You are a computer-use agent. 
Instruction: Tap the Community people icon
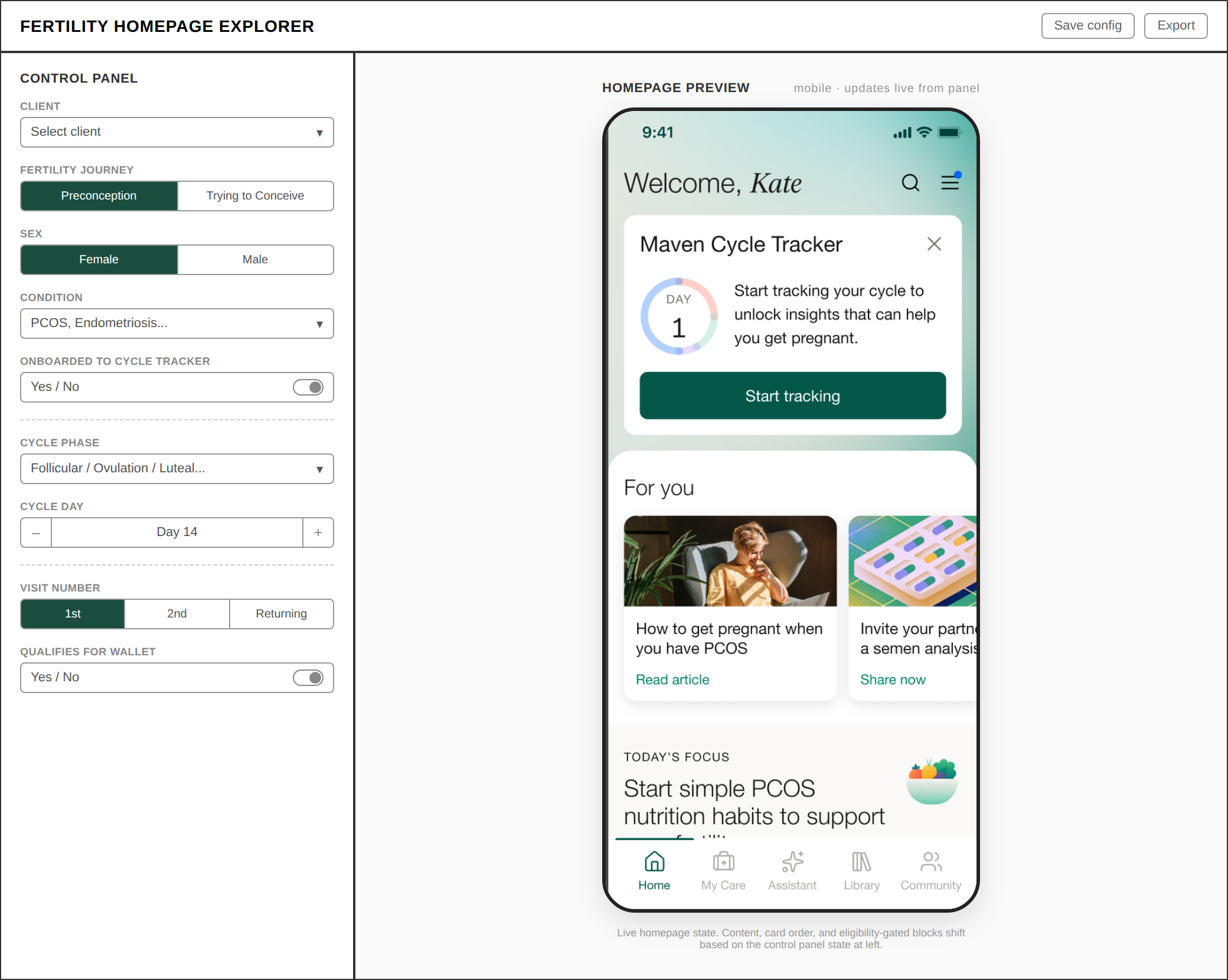[x=931, y=862]
